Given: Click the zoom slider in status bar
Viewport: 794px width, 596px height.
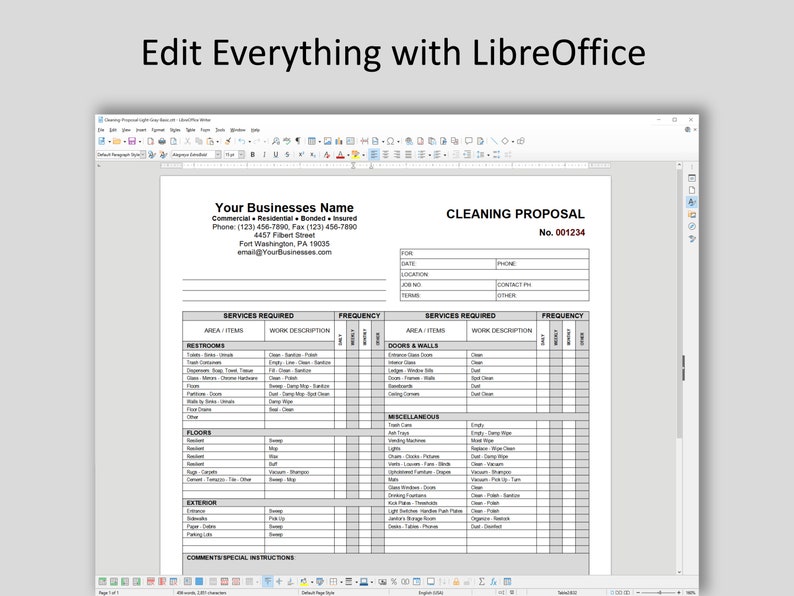Looking at the screenshot, I should (659, 592).
